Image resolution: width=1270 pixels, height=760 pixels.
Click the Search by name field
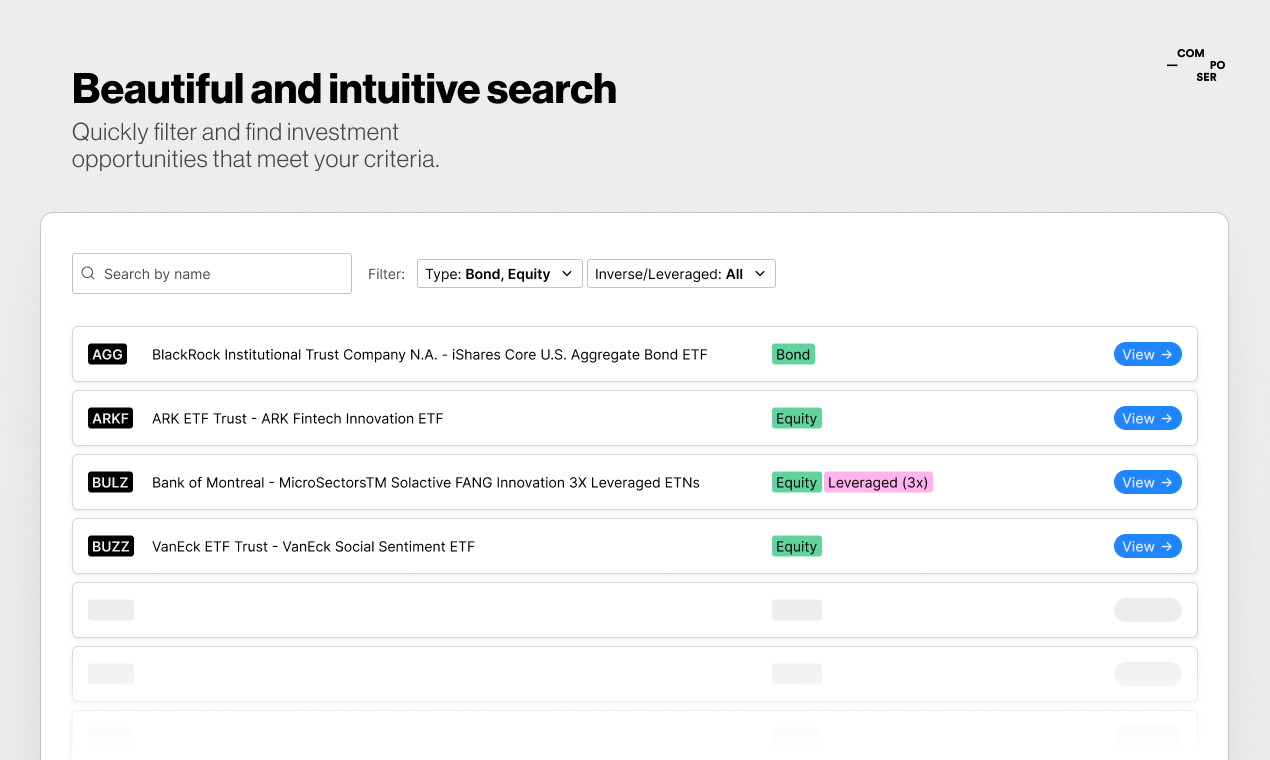(x=220, y=273)
